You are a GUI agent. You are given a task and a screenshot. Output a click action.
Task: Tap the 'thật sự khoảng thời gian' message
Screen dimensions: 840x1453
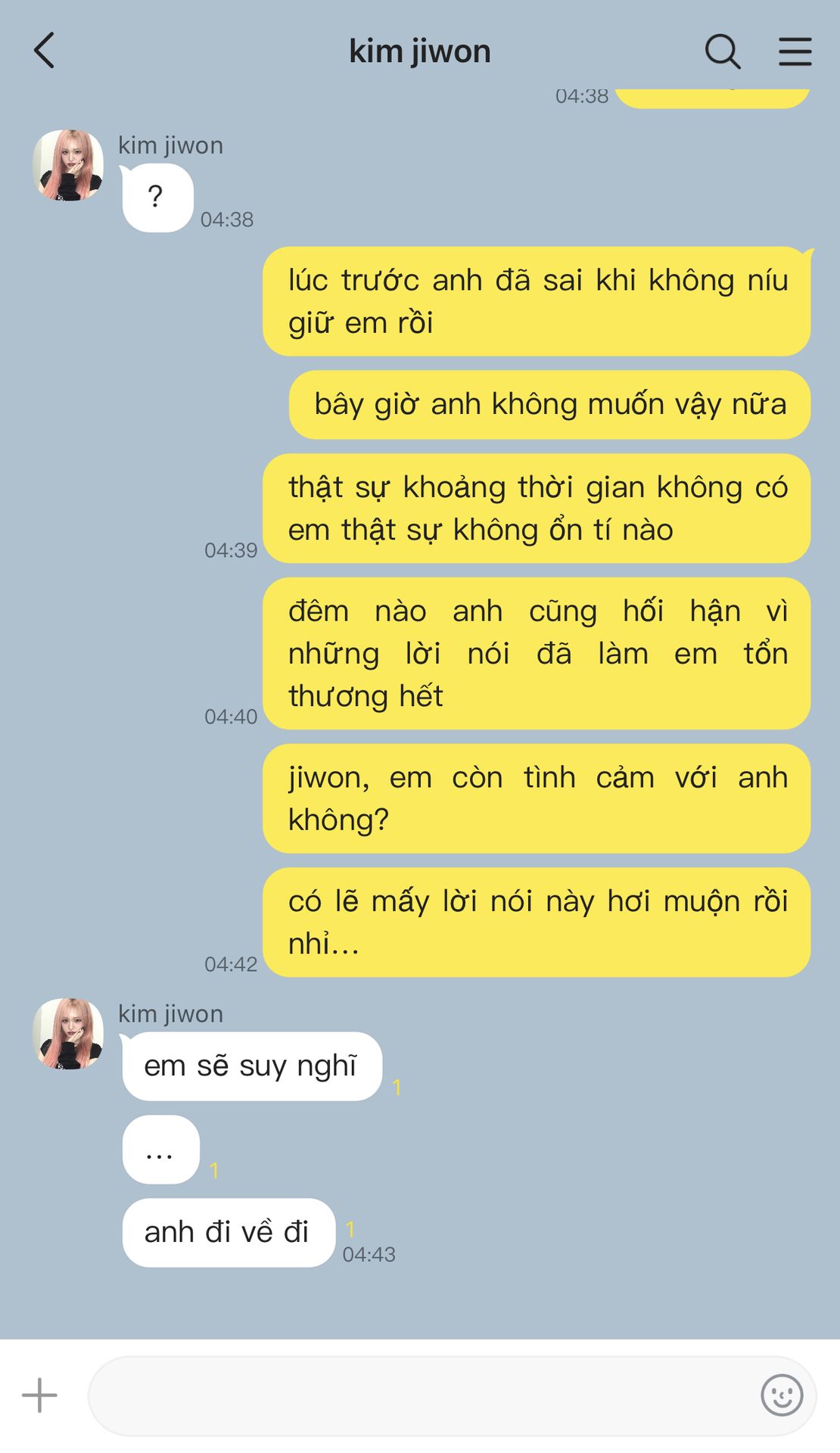click(x=537, y=509)
